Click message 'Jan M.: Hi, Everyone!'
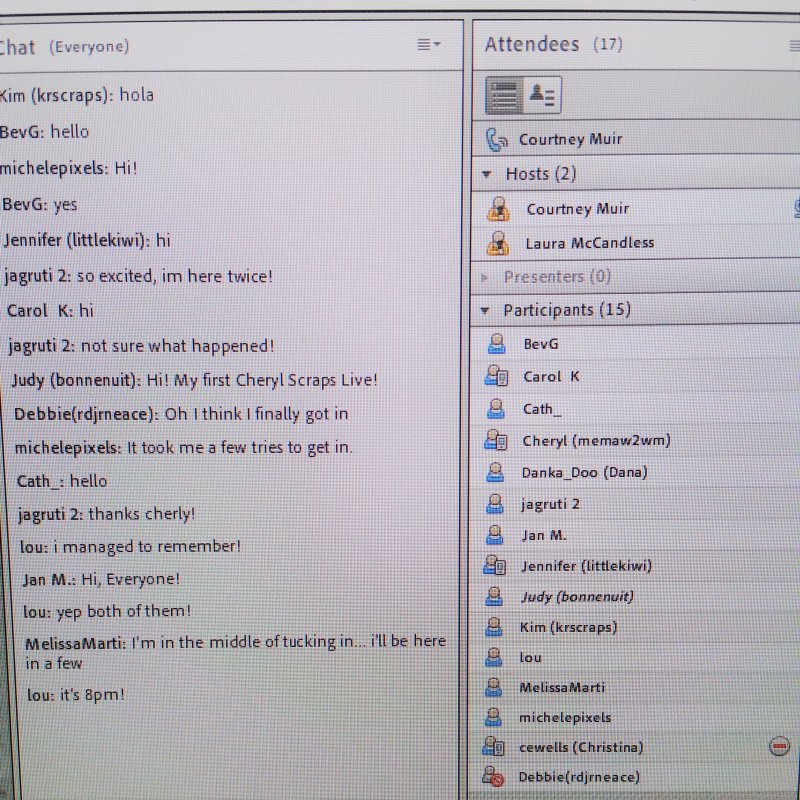Image resolution: width=800 pixels, height=800 pixels. point(102,580)
